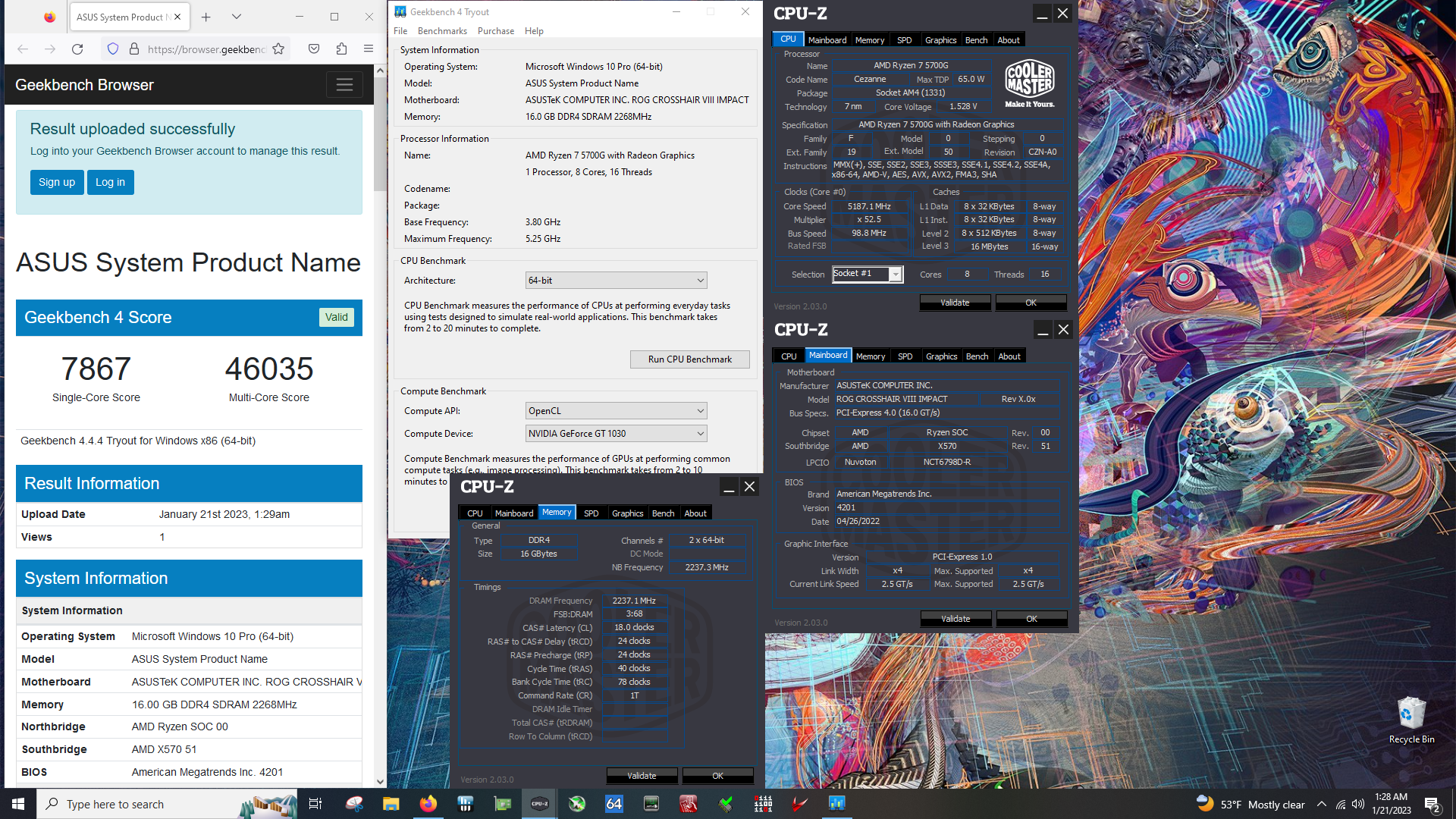Switch to CPU-Z on the taskbar
Screen dimensions: 1456x819
point(540,804)
